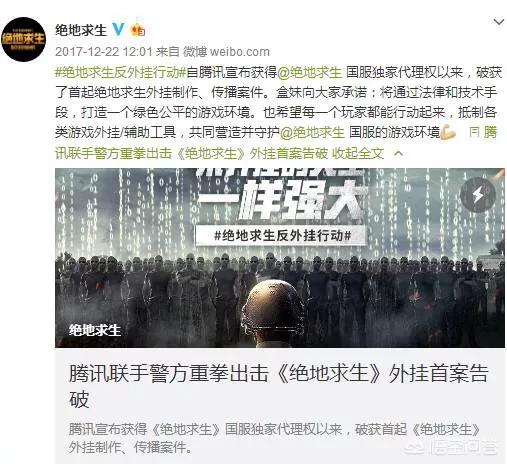The image size is (507, 464).
Task: Click 绝地求生 label on banner image
Action: coord(95,330)
